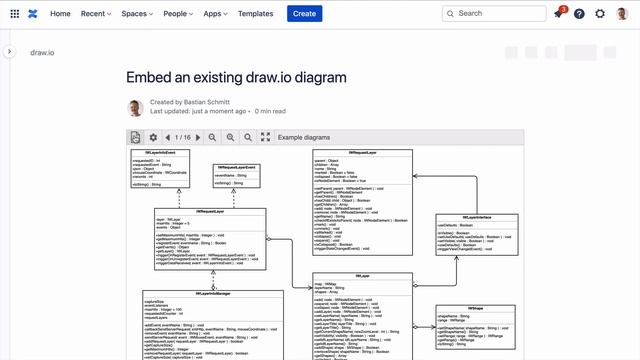
Task: Go to previous diagram page arrow
Action: click(x=168, y=138)
